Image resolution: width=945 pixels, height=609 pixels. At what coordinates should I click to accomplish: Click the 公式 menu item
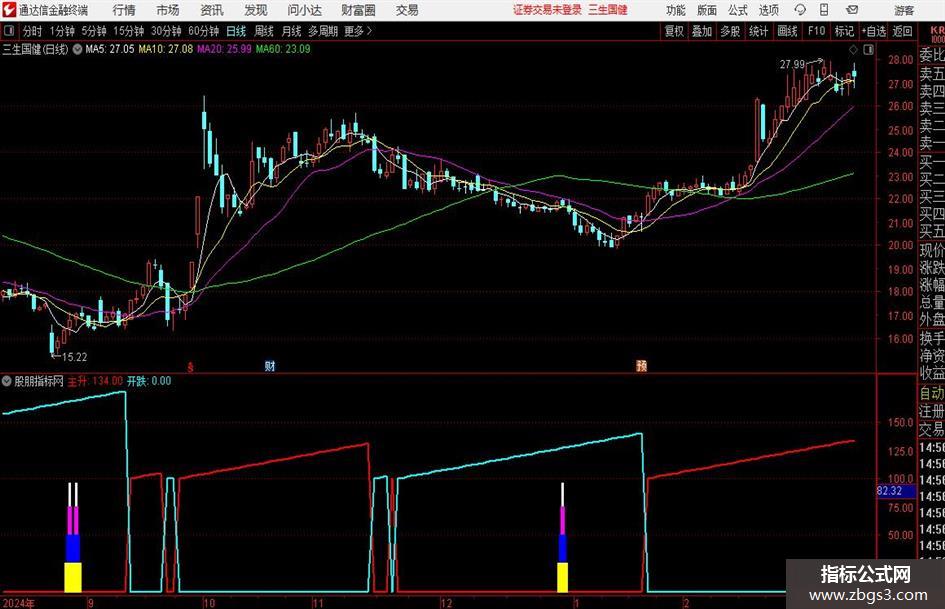[737, 10]
